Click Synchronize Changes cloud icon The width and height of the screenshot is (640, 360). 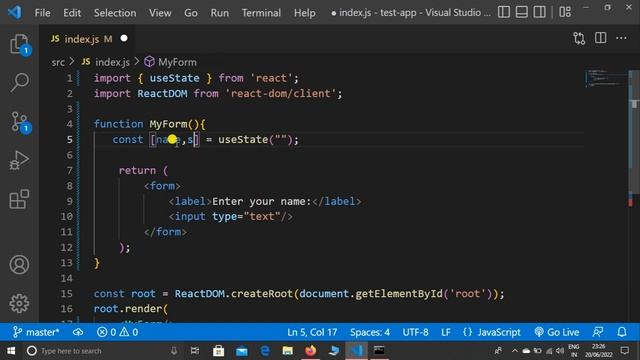pyautogui.click(x=78, y=332)
